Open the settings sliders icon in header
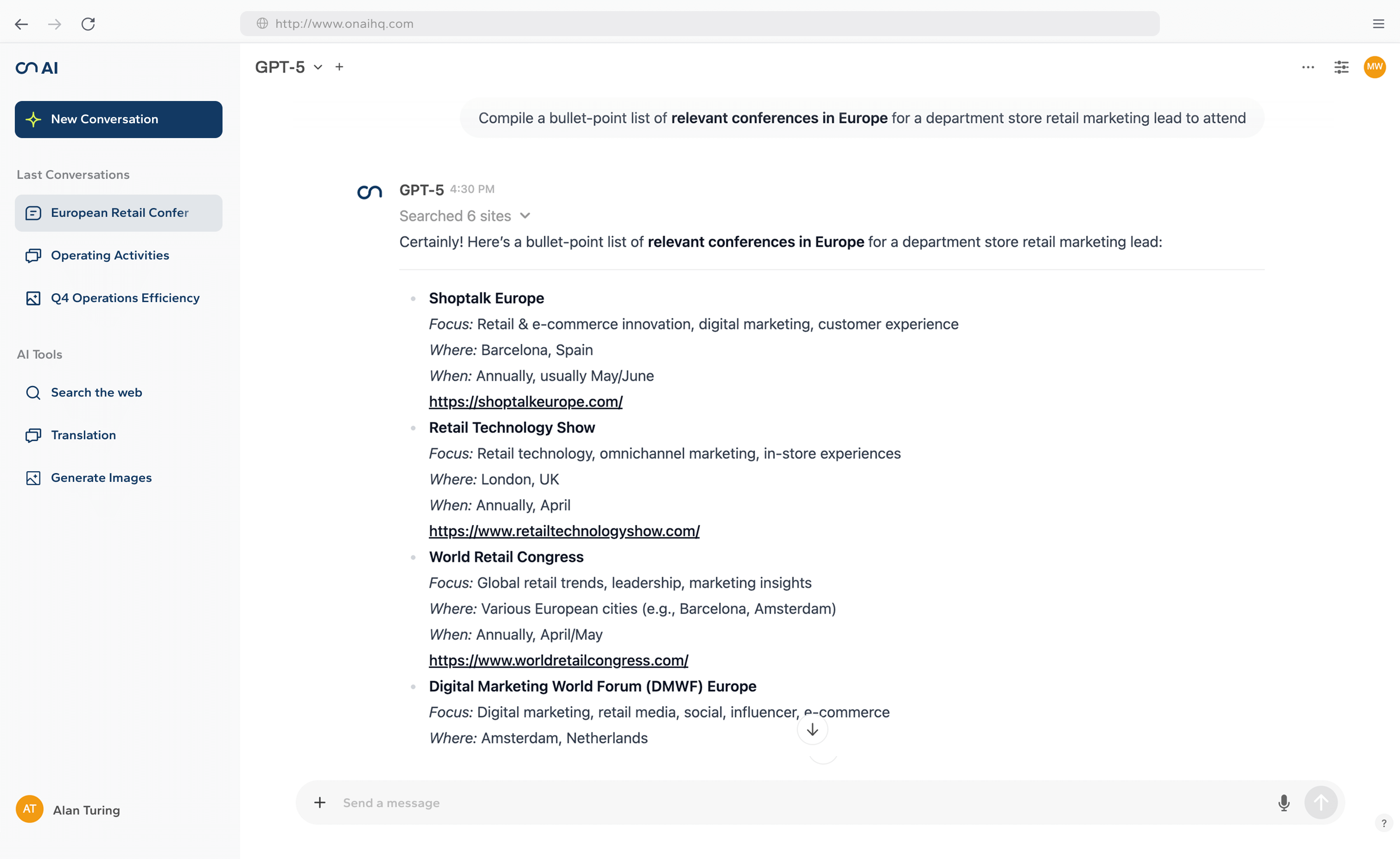The height and width of the screenshot is (859, 1400). point(1341,67)
